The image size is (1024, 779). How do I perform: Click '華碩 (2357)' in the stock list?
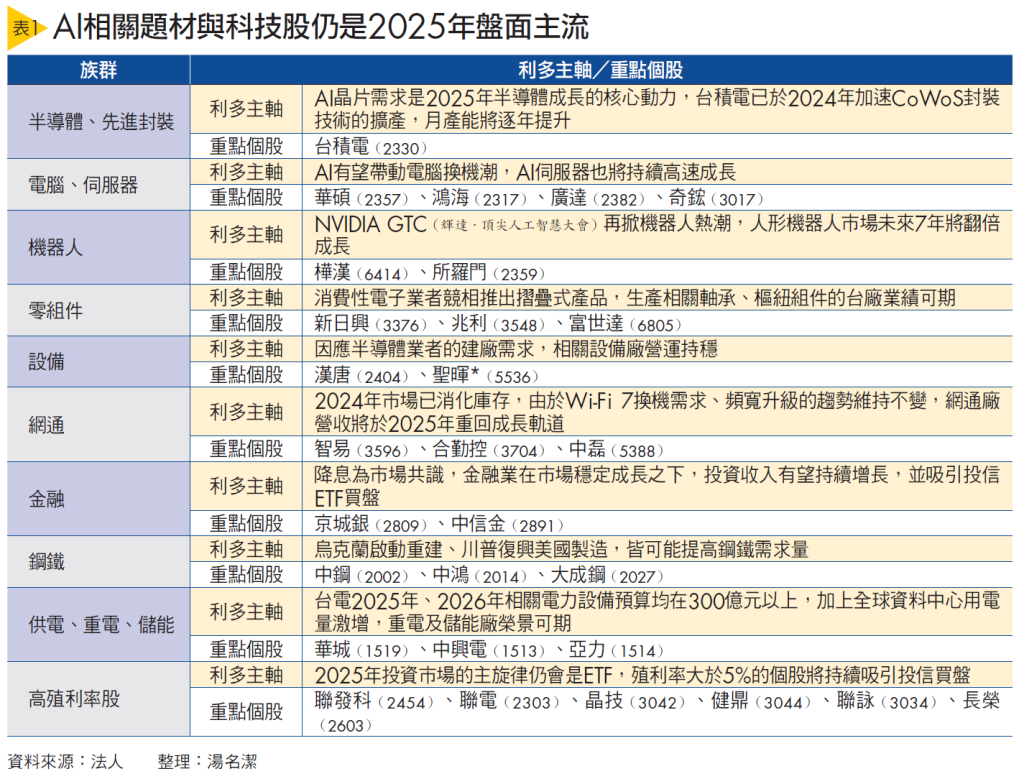pos(362,198)
